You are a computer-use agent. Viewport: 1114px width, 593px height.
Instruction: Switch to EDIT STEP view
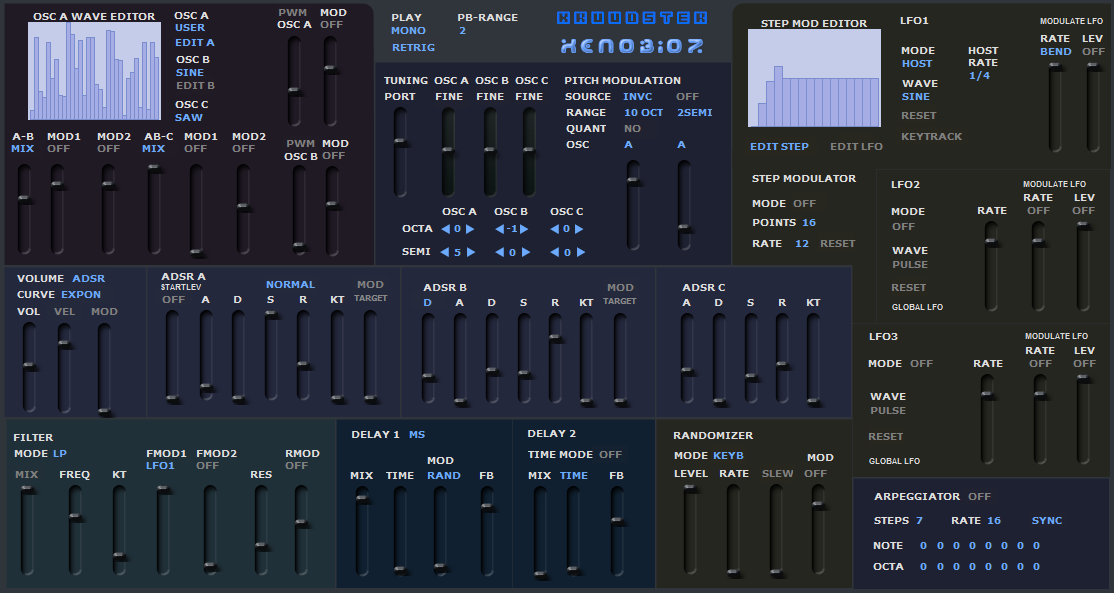779,147
